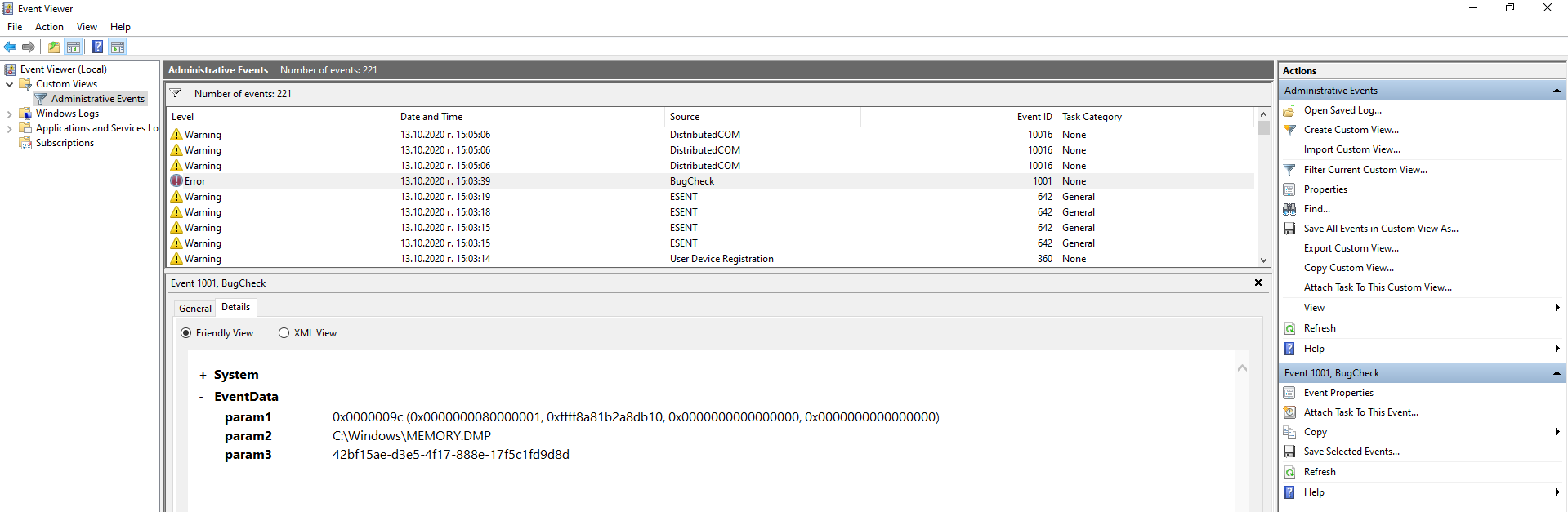Screen dimensions: 1568x512
Task: Open the View submenu arrow in Actions
Action: coord(1557,308)
